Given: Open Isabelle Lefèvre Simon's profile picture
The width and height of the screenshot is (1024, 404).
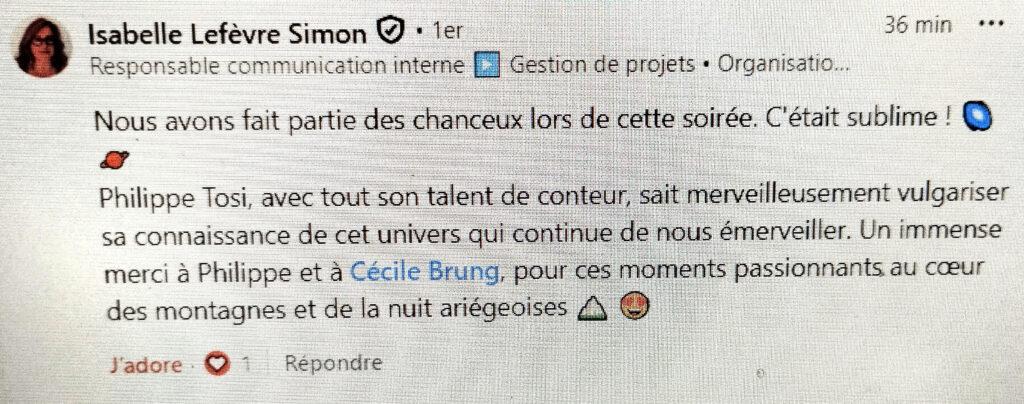Looking at the screenshot, I should pyautogui.click(x=42, y=47).
